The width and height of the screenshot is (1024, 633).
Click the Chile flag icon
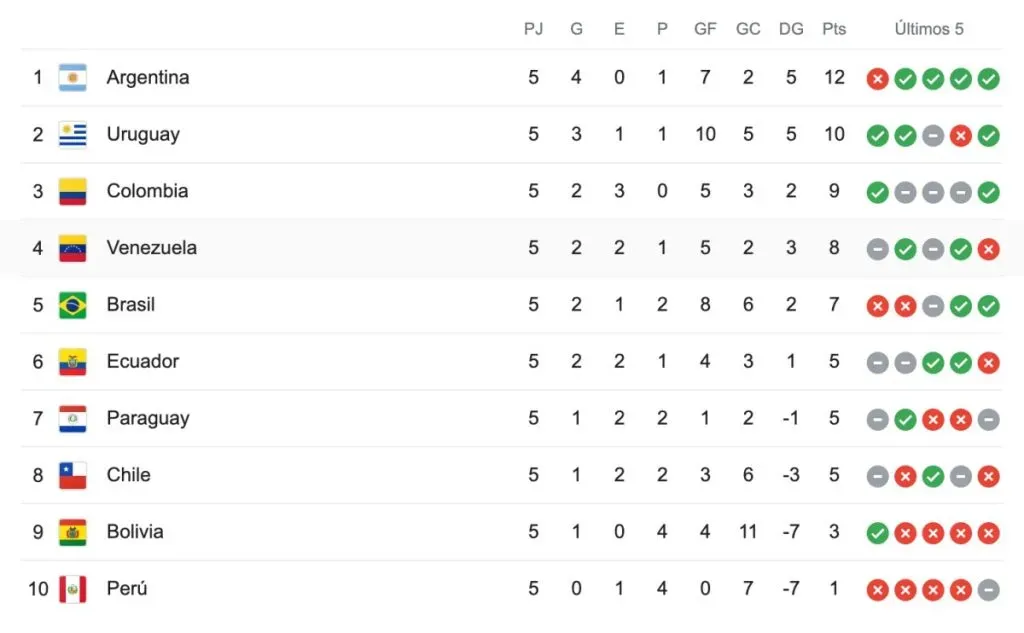point(73,475)
